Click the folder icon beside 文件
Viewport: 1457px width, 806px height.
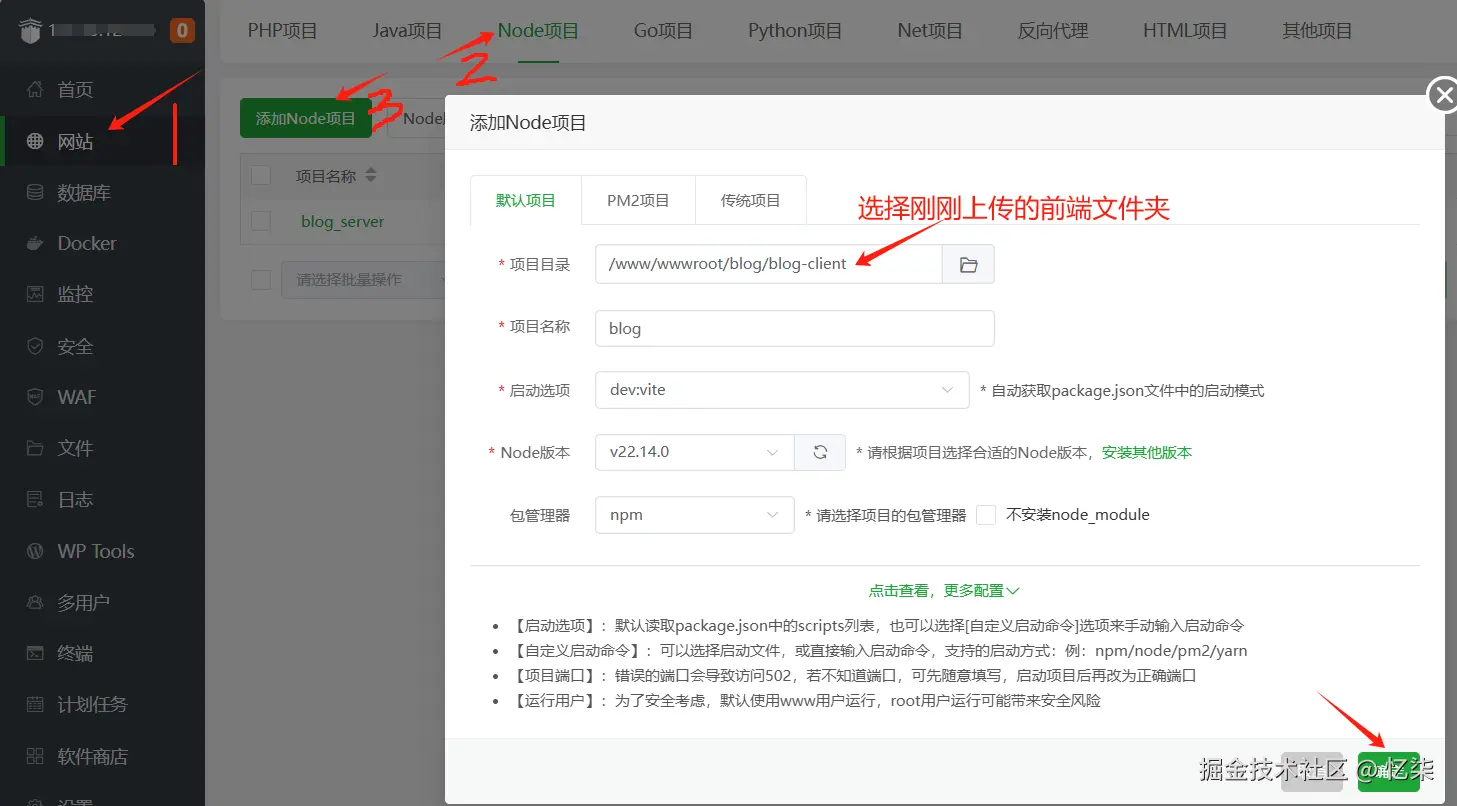[x=35, y=448]
